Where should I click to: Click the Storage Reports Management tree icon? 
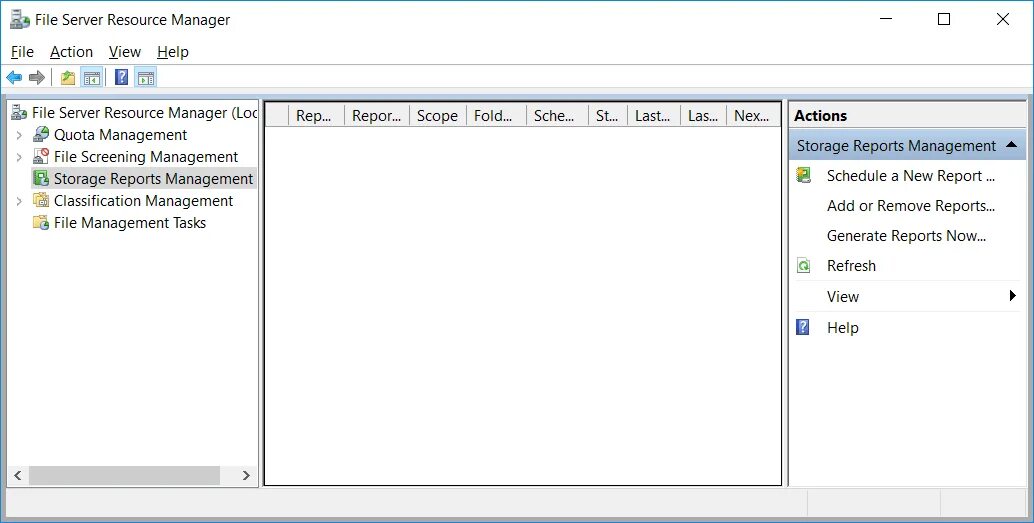(x=41, y=178)
